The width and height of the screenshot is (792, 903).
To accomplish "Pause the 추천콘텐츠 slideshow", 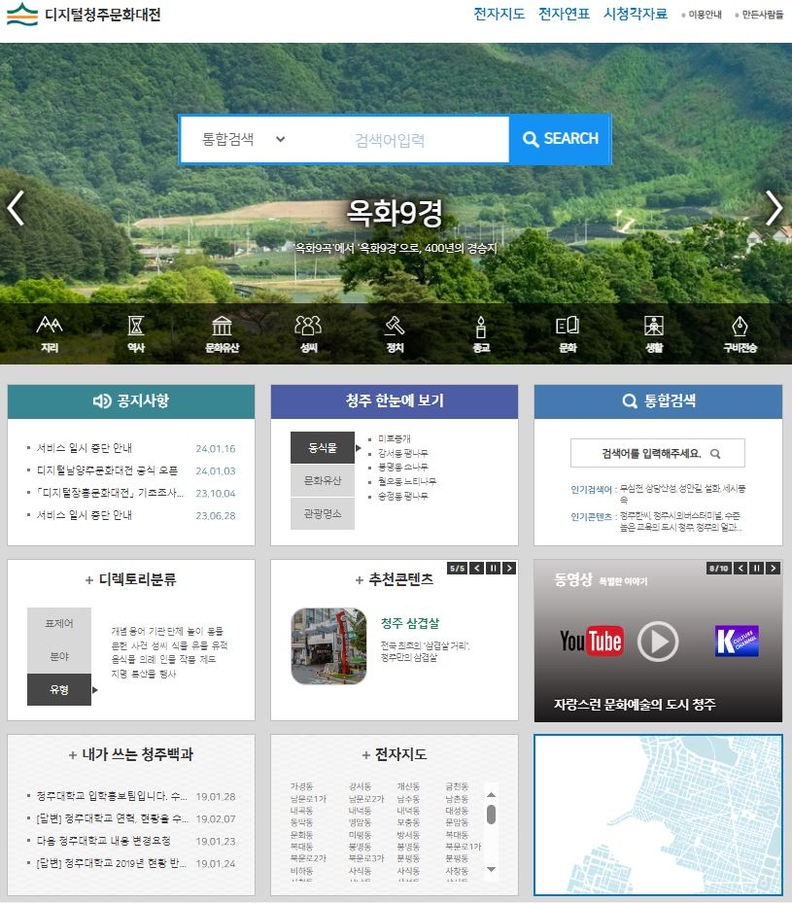I will tap(493, 568).
